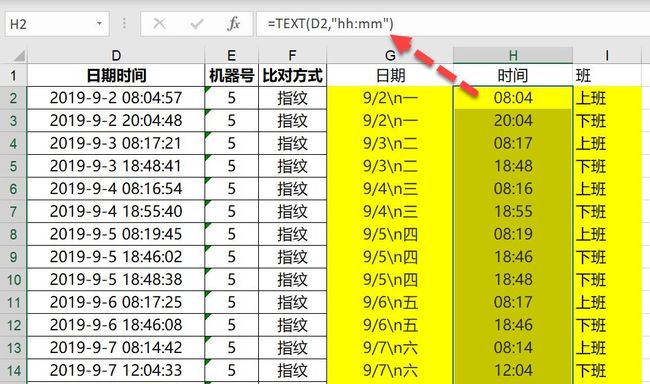This screenshot has width=650, height=384.
Task: Select column F header
Action: coord(292,55)
